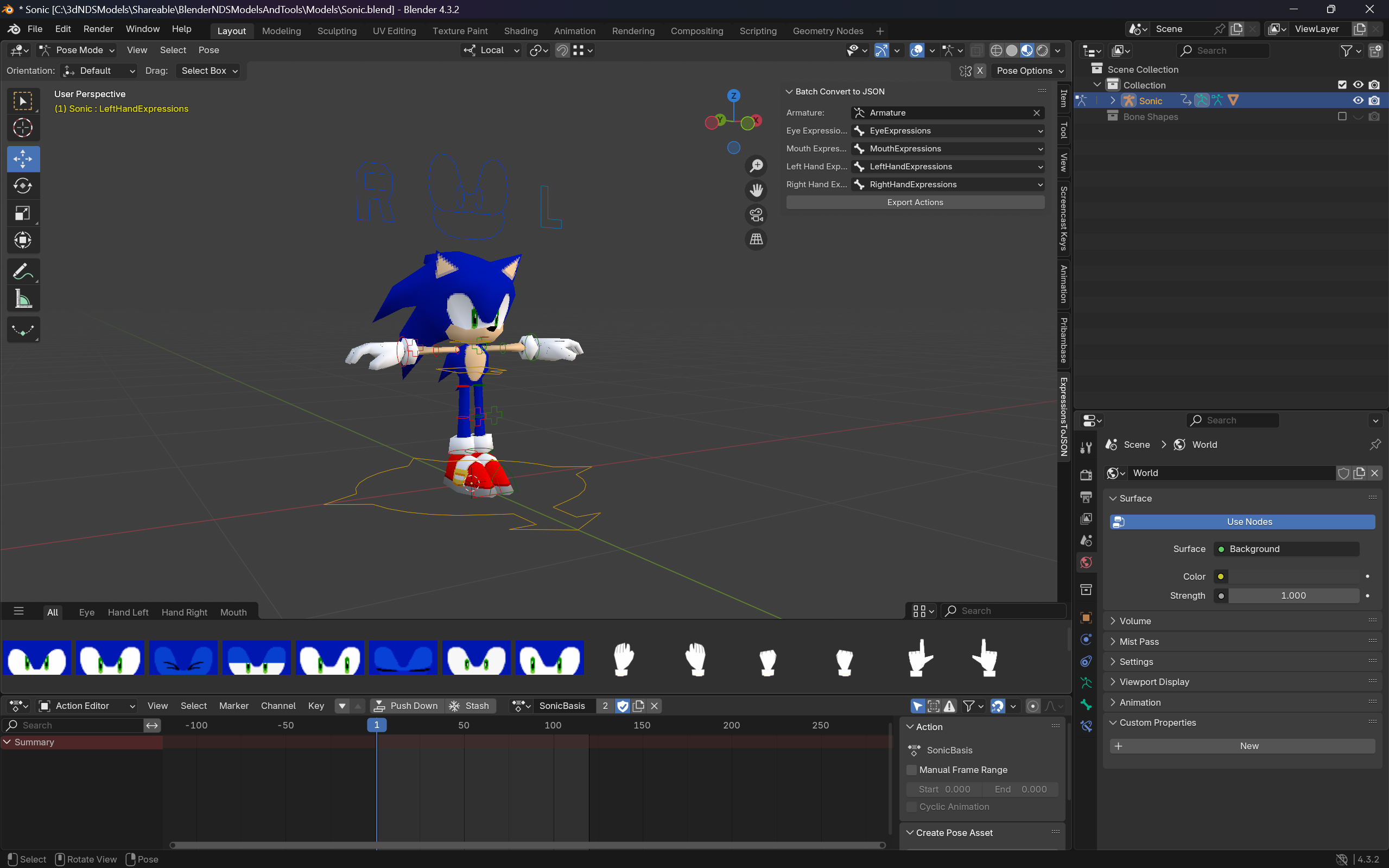Click the Pan view hand icon
The image size is (1389, 868).
757,190
